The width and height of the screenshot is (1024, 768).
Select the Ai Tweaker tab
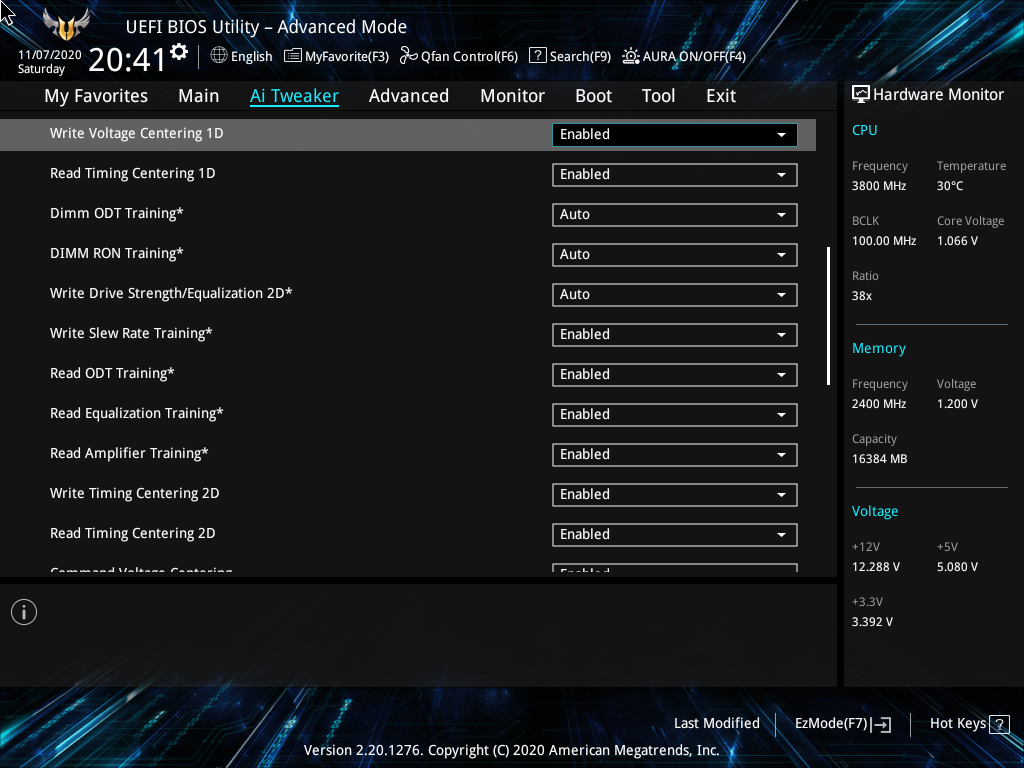click(x=294, y=95)
